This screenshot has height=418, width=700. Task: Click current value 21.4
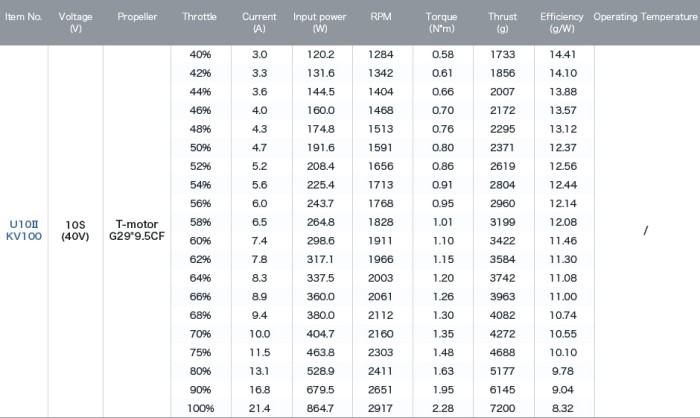(x=259, y=408)
